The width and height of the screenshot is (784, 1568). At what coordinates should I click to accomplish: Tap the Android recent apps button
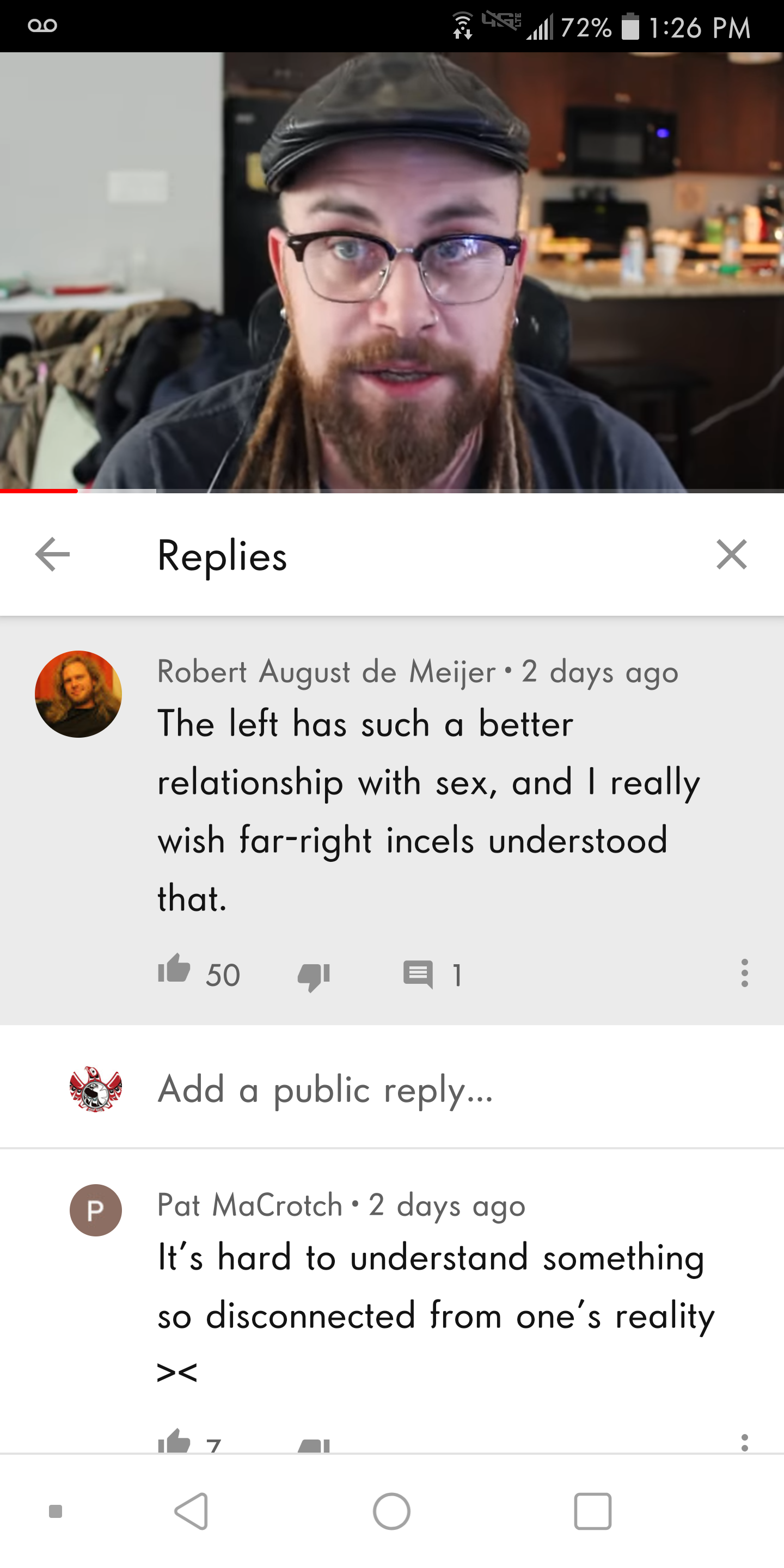click(592, 1511)
